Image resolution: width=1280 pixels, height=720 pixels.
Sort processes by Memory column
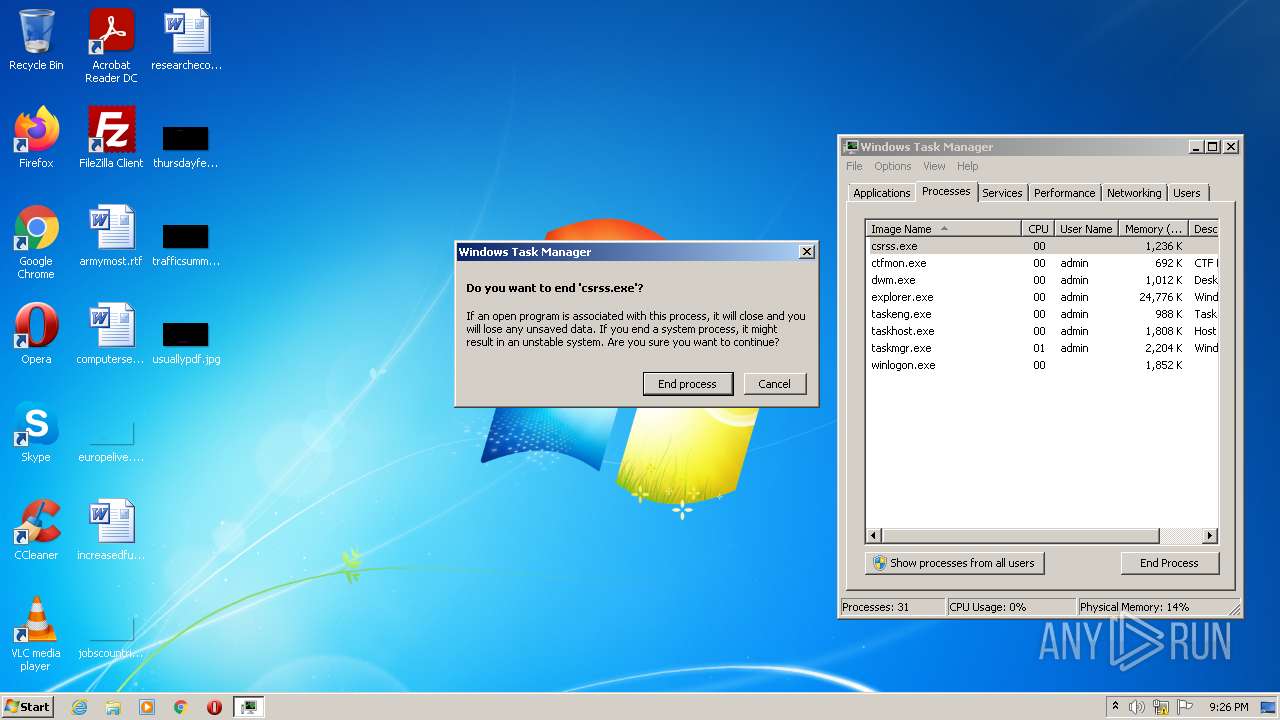1153,229
